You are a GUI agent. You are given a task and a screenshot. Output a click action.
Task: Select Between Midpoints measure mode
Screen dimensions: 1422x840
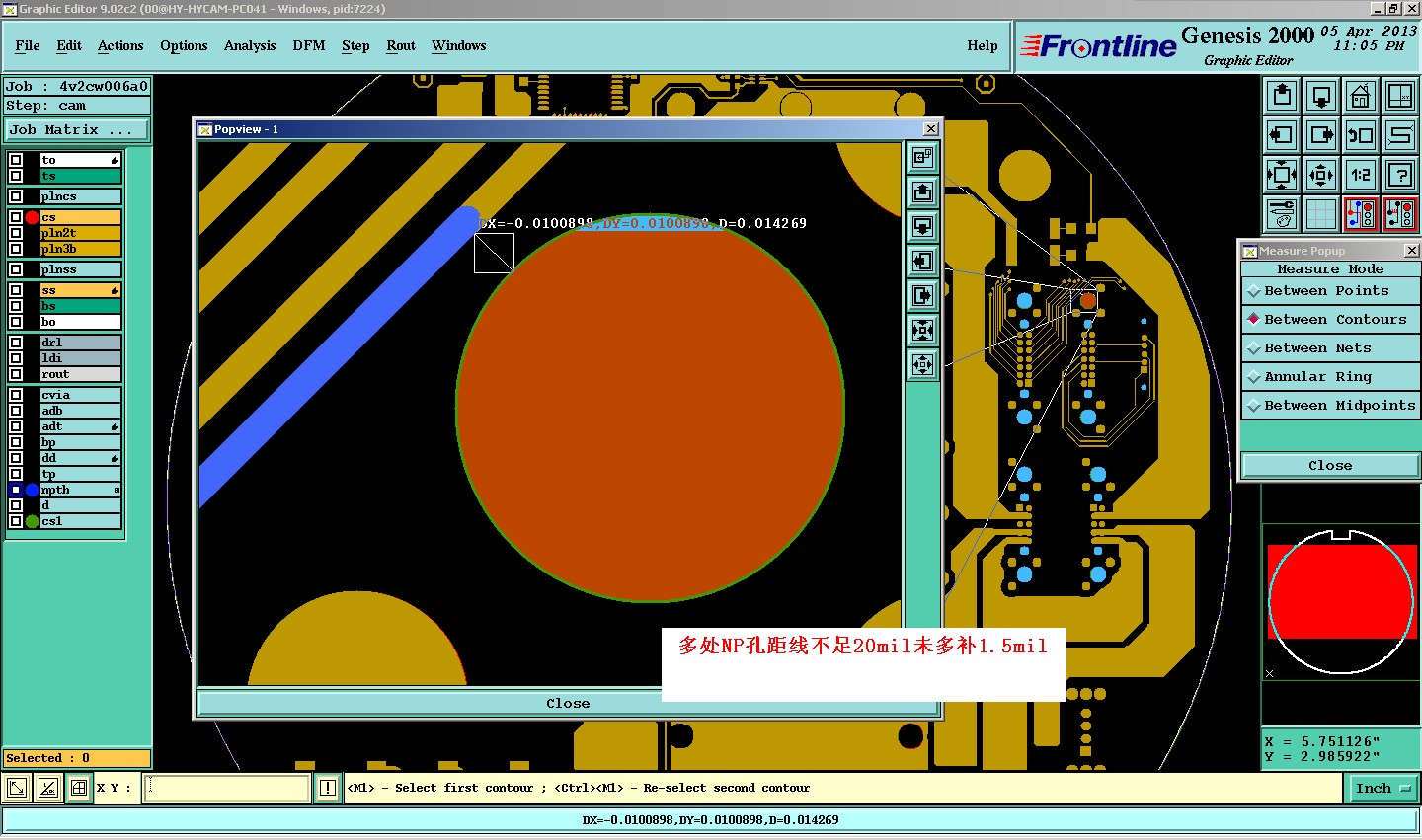pos(1330,406)
